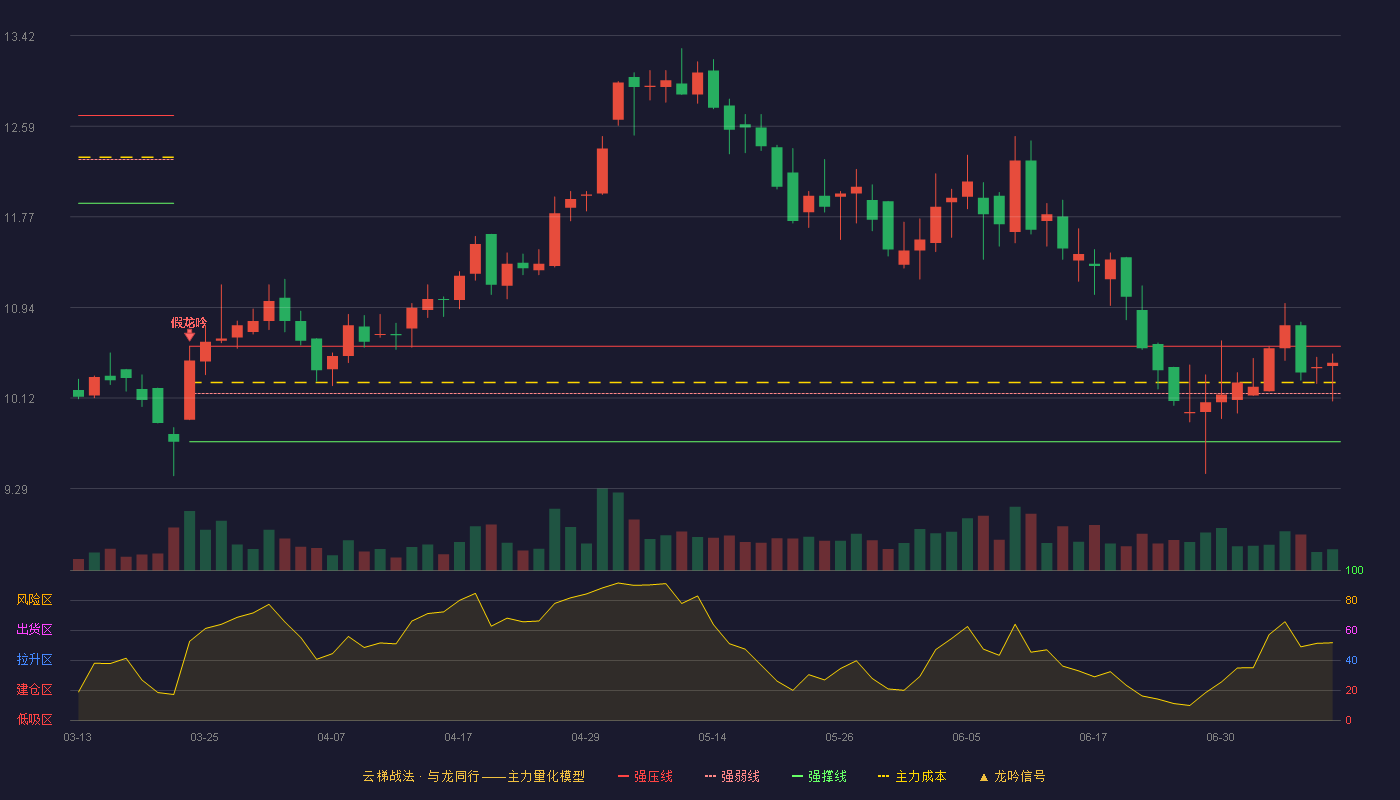Click the 06-17 date label
The height and width of the screenshot is (800, 1400).
coord(1093,737)
